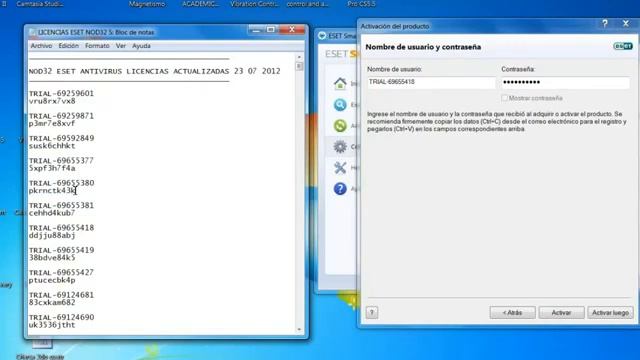Click the Magnetismo desktop shortcut label

pos(147,4)
